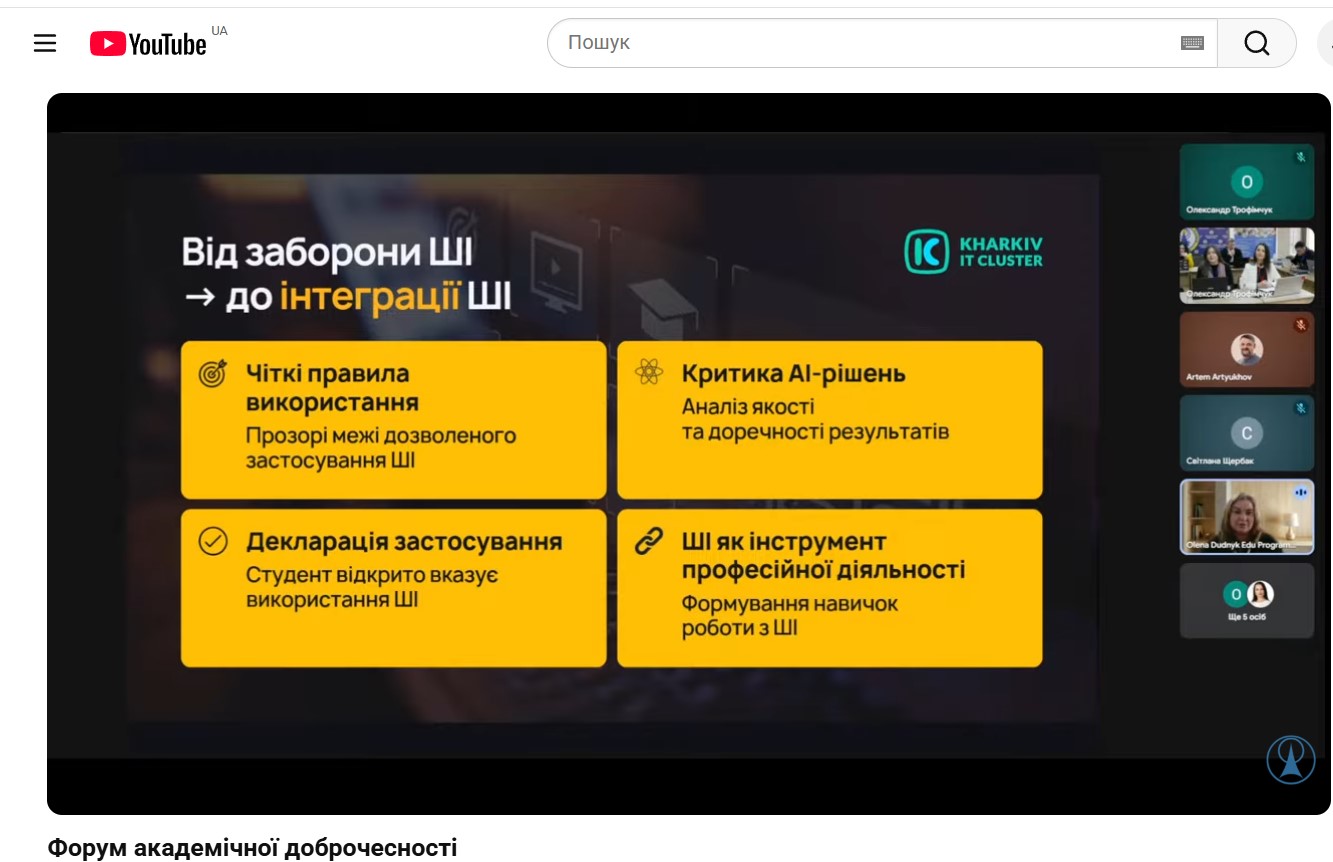Click the YouTube logo to go home
Image resolution: width=1333 pixels, height=862 pixels.
(148, 44)
